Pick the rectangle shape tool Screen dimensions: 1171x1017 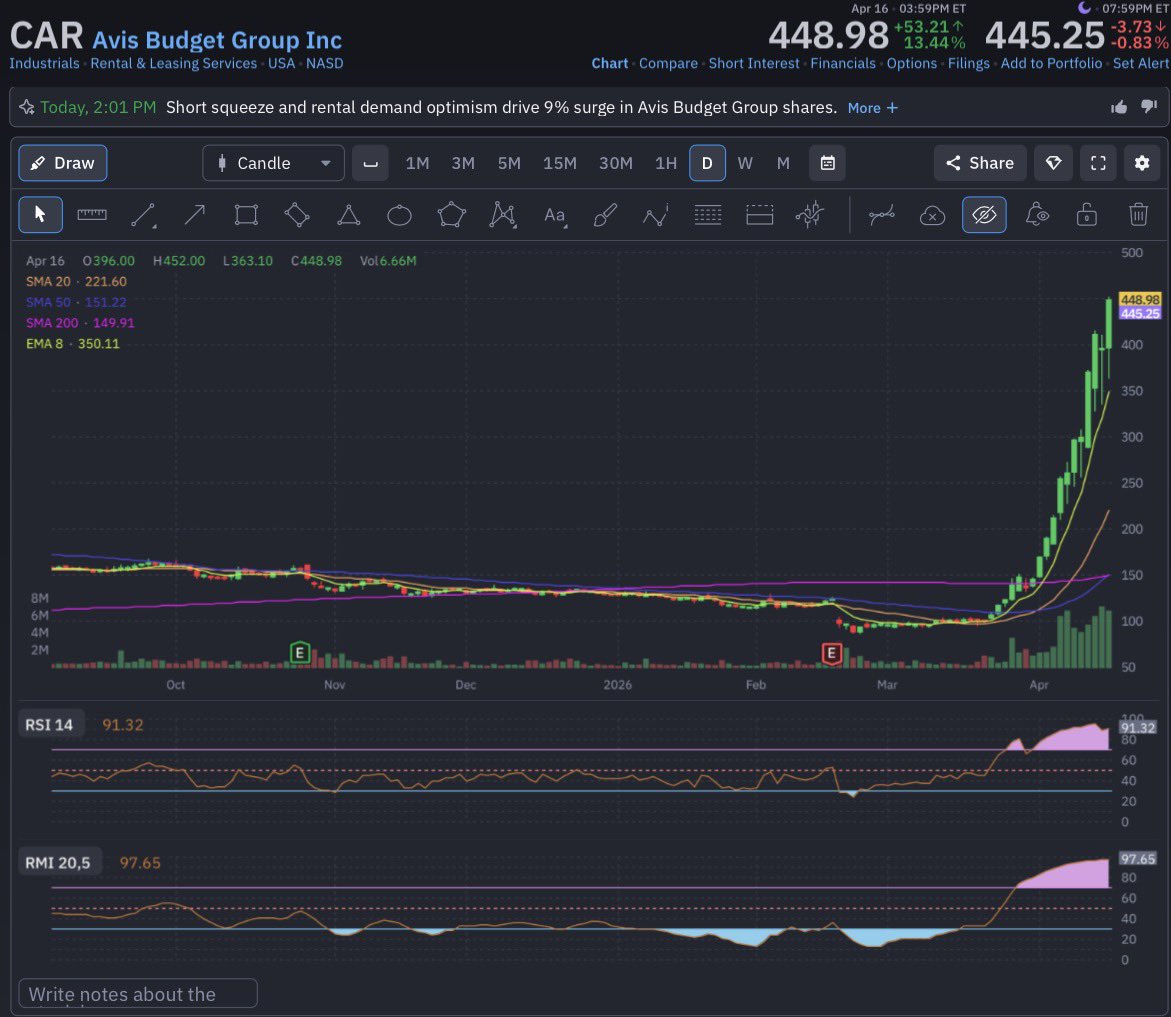pyautogui.click(x=246, y=215)
